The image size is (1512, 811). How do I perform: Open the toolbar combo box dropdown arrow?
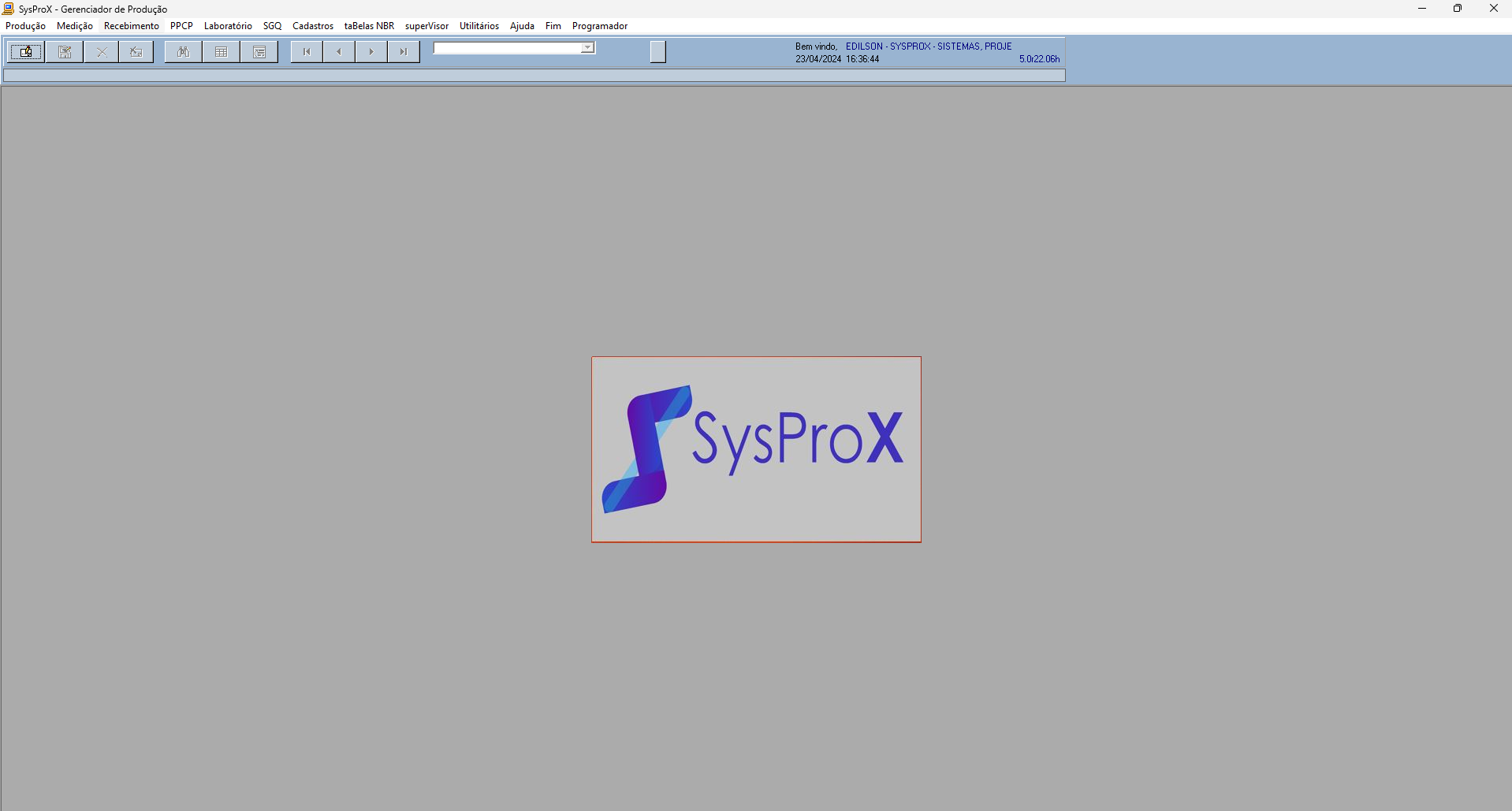588,48
